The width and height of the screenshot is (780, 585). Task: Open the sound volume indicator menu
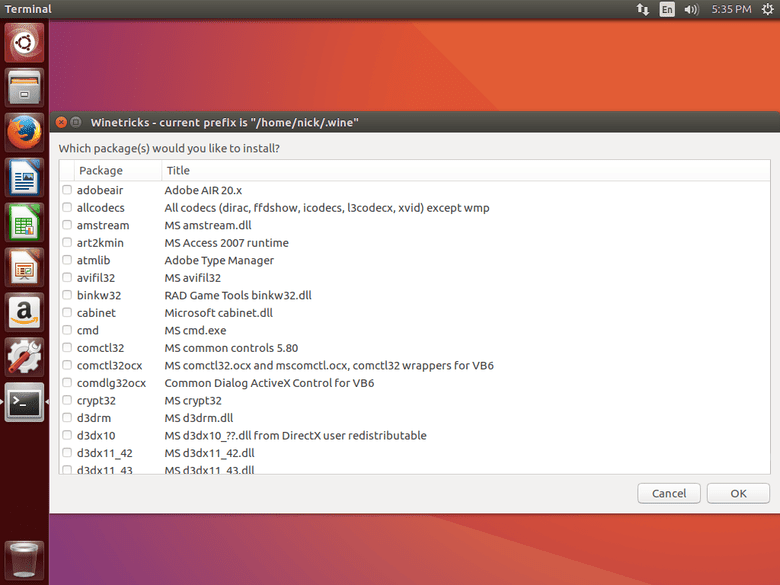coord(691,9)
